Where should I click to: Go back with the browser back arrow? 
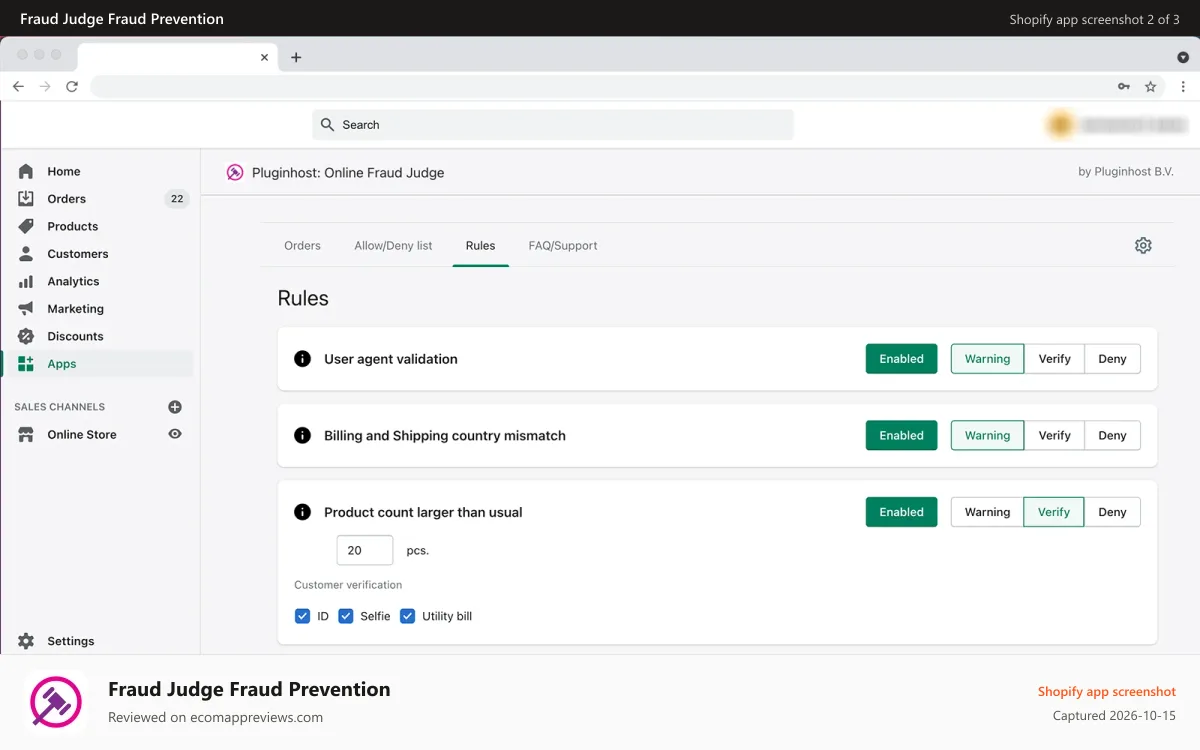click(x=18, y=87)
